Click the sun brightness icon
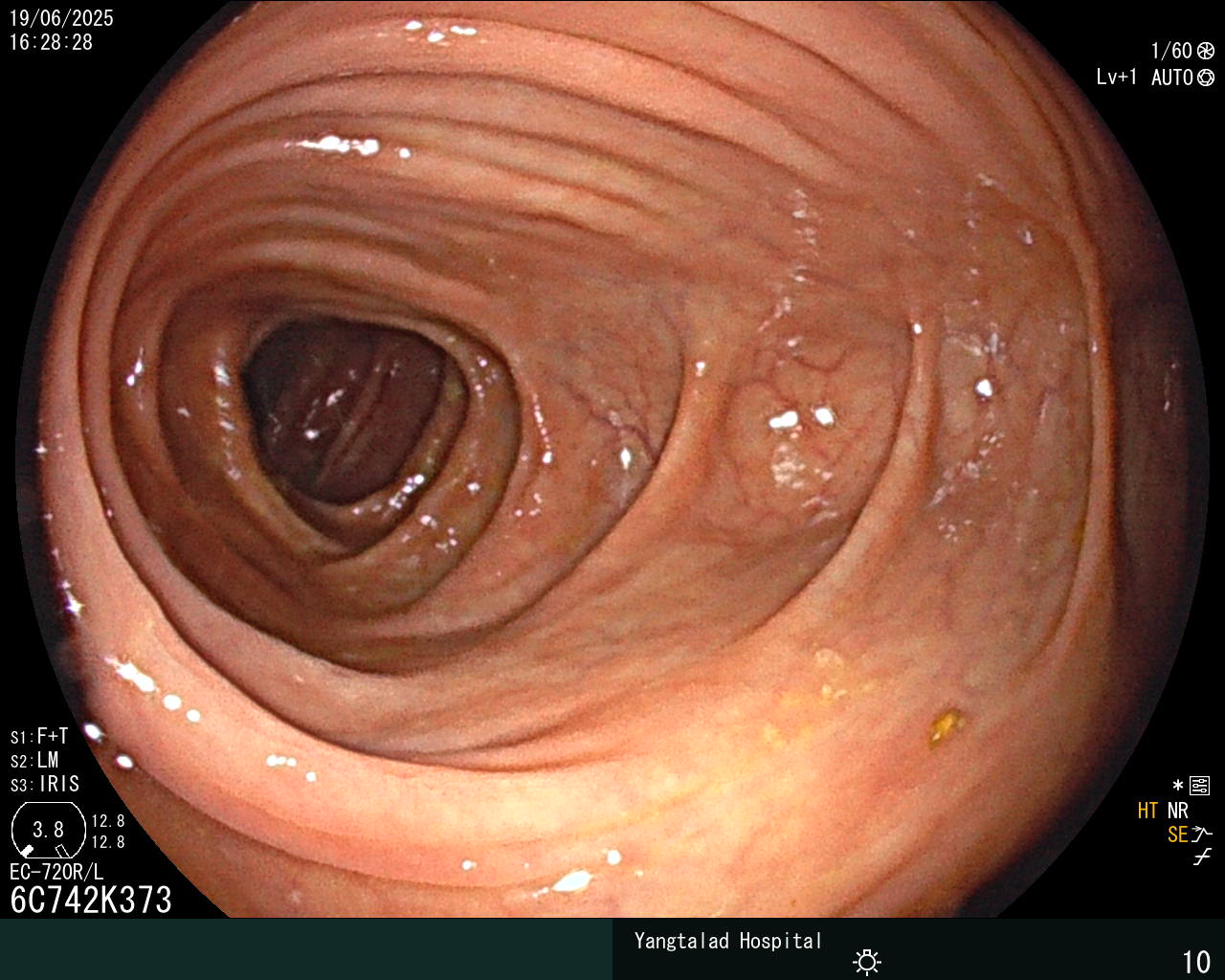 click(x=867, y=961)
